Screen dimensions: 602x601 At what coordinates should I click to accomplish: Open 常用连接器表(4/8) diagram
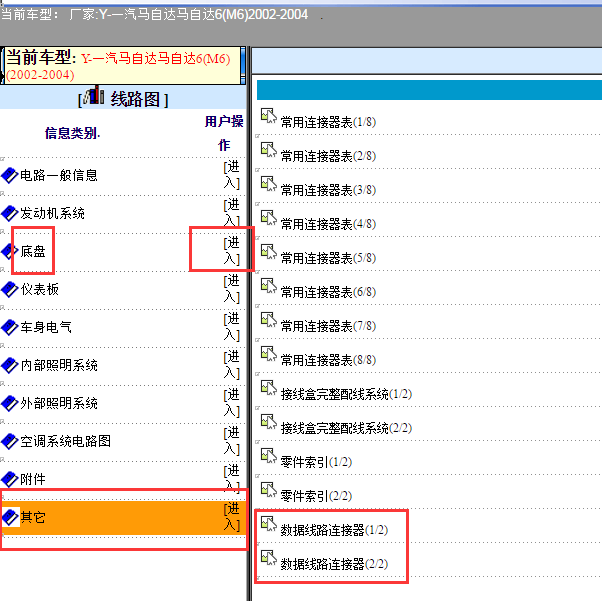328,224
